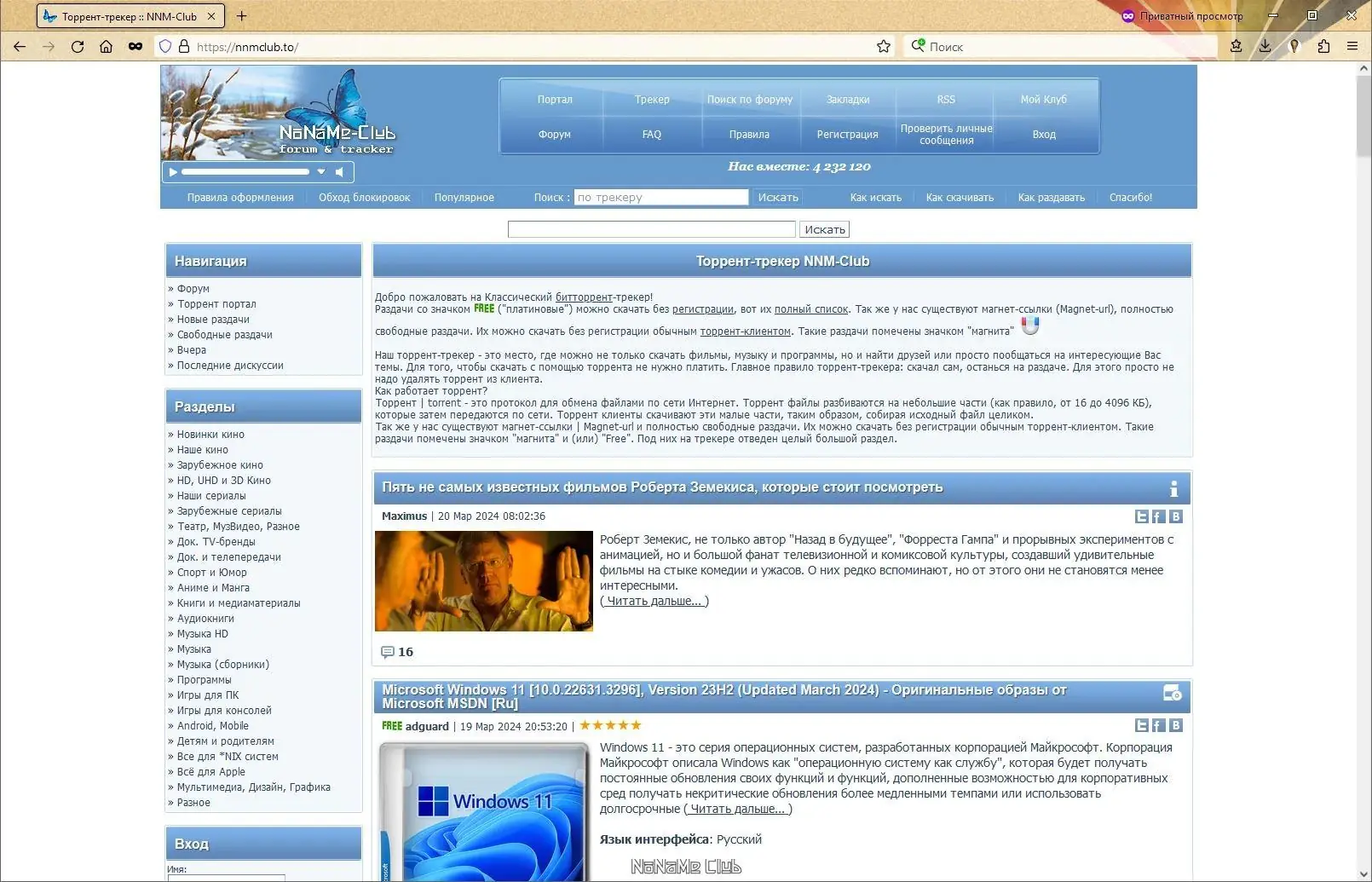
Task: Show site security padlock information
Action: coord(183,47)
